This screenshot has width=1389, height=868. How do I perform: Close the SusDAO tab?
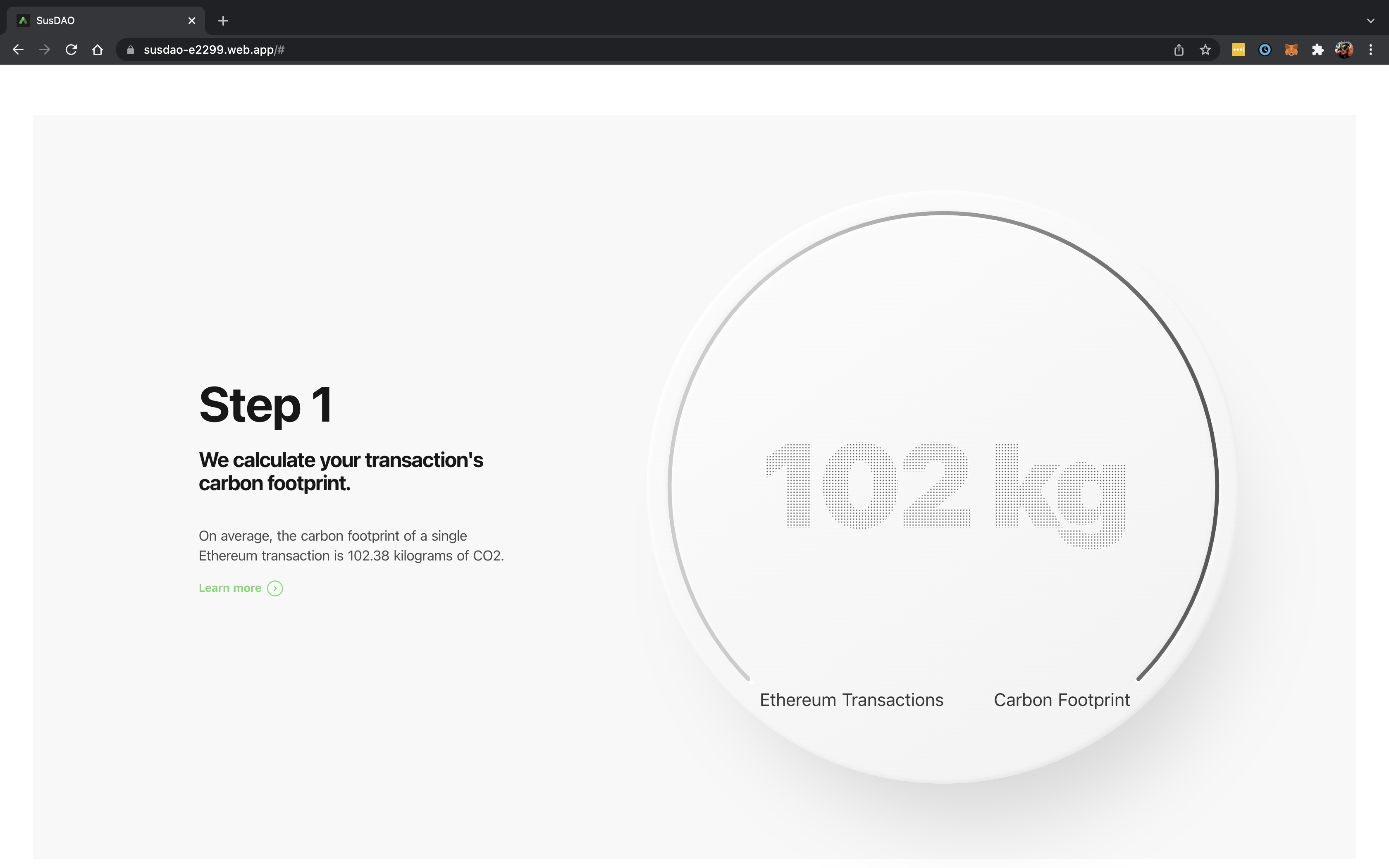(192, 21)
